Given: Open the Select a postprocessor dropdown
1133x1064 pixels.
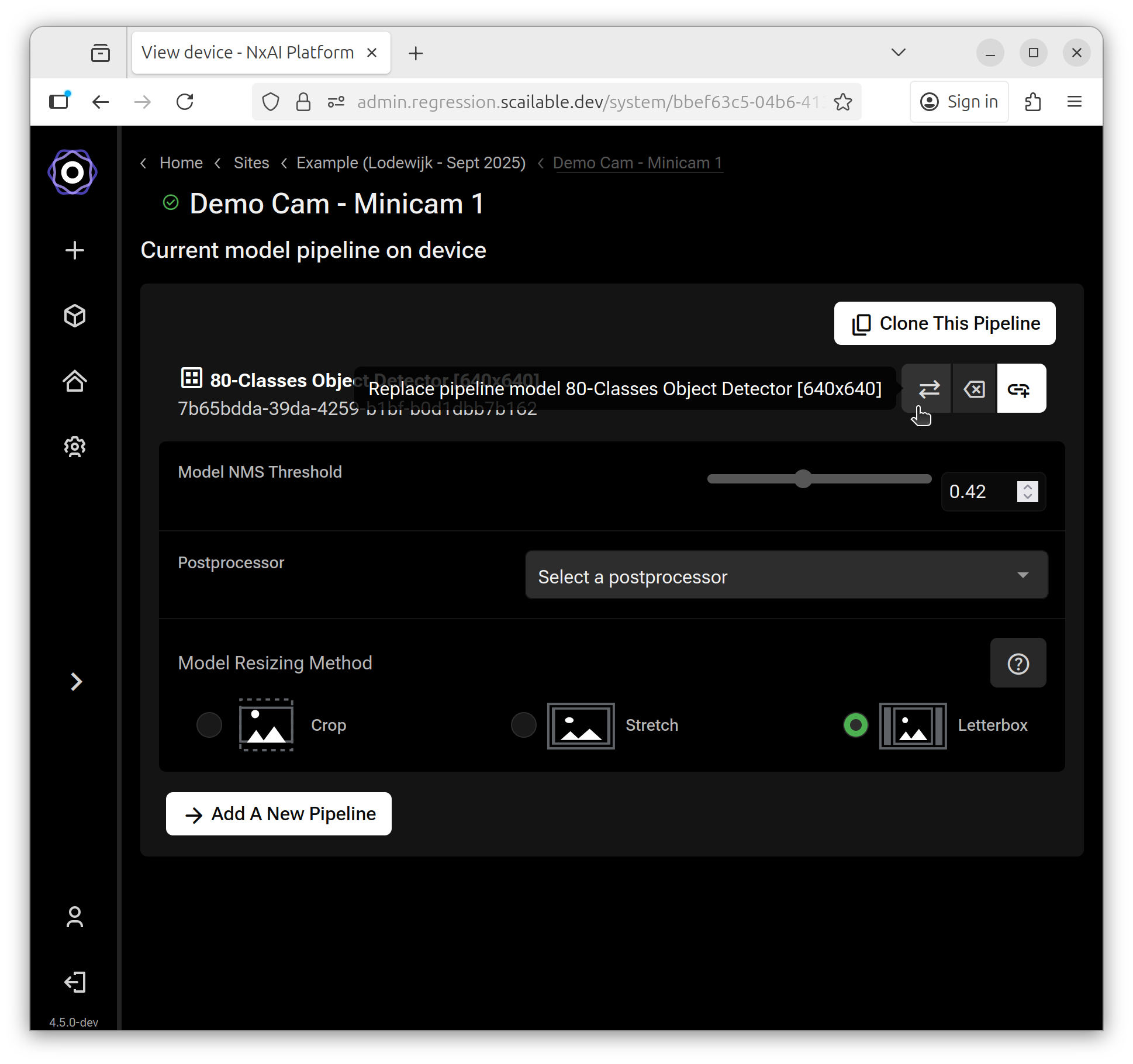Looking at the screenshot, I should tap(786, 576).
